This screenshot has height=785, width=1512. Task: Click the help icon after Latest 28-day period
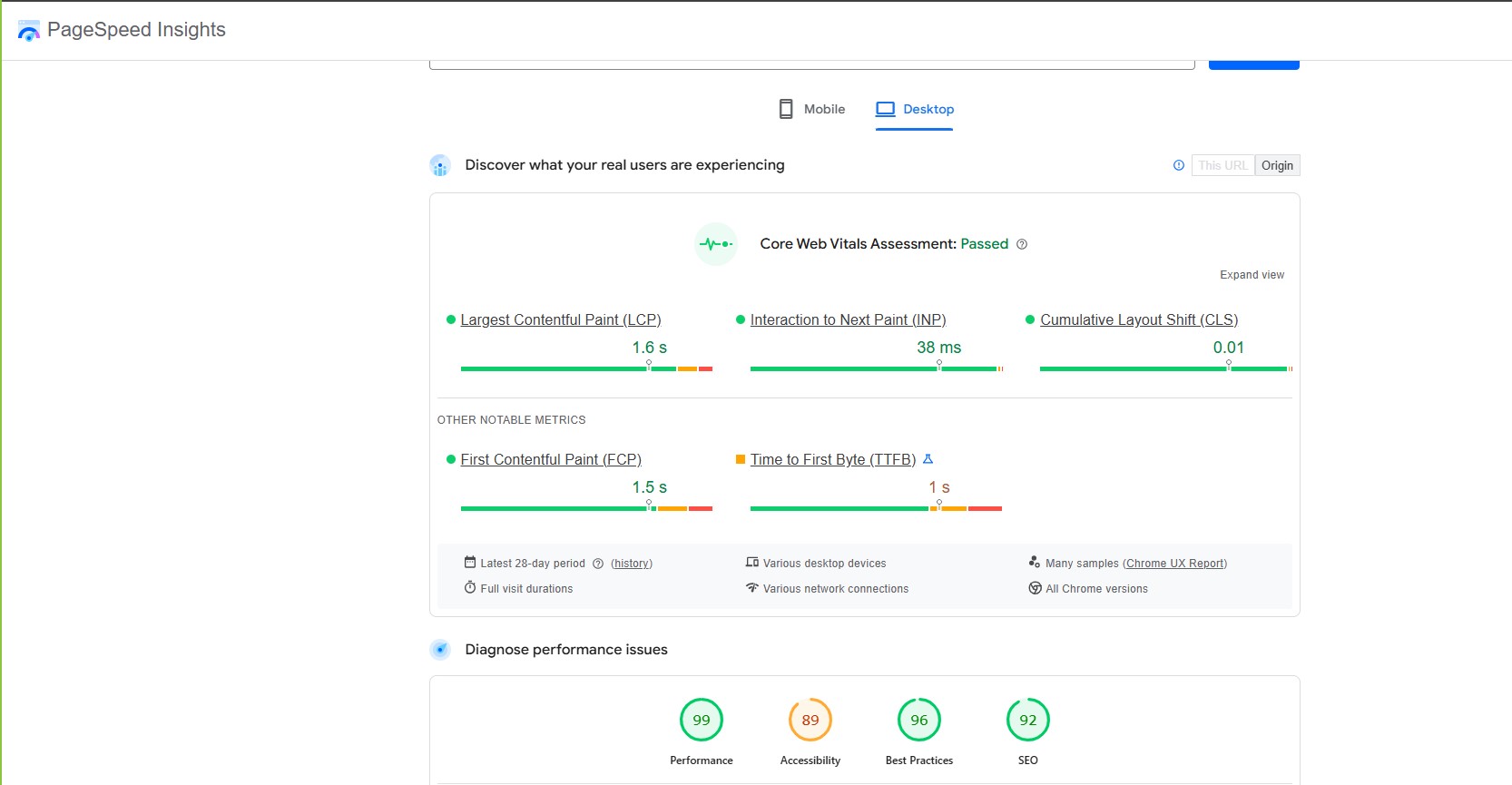(598, 564)
